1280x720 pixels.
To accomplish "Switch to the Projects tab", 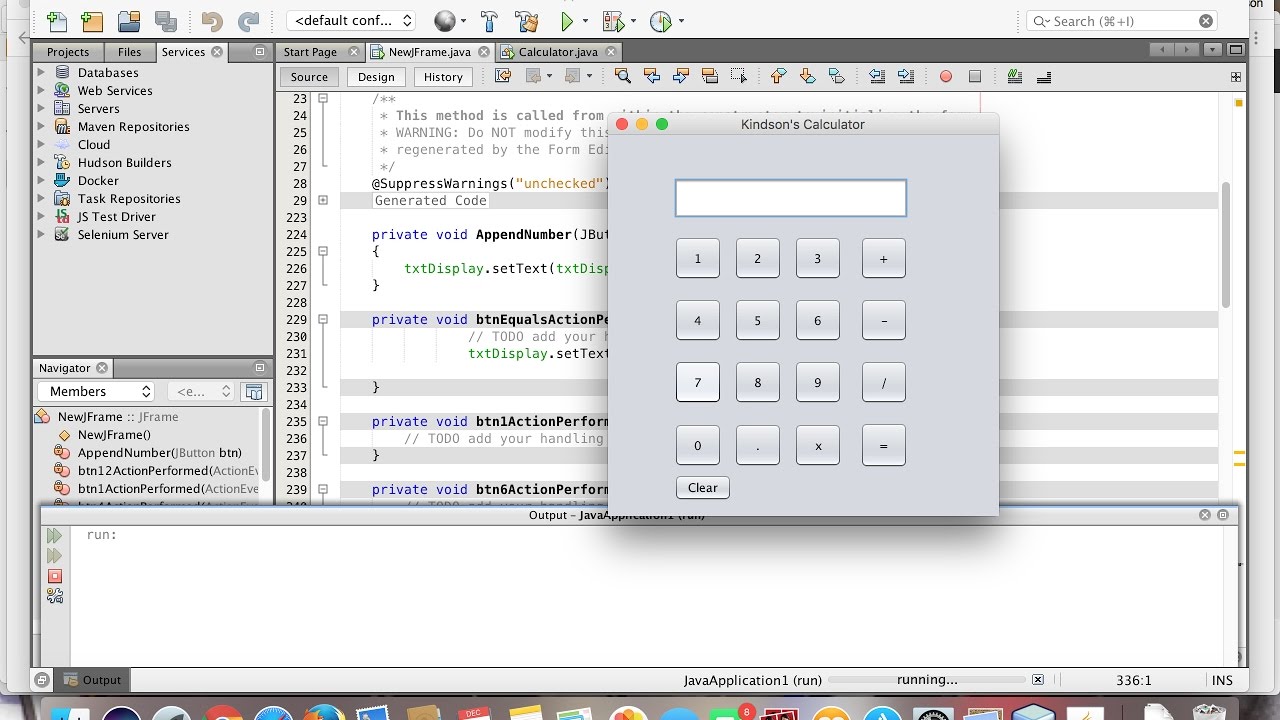I will (68, 52).
